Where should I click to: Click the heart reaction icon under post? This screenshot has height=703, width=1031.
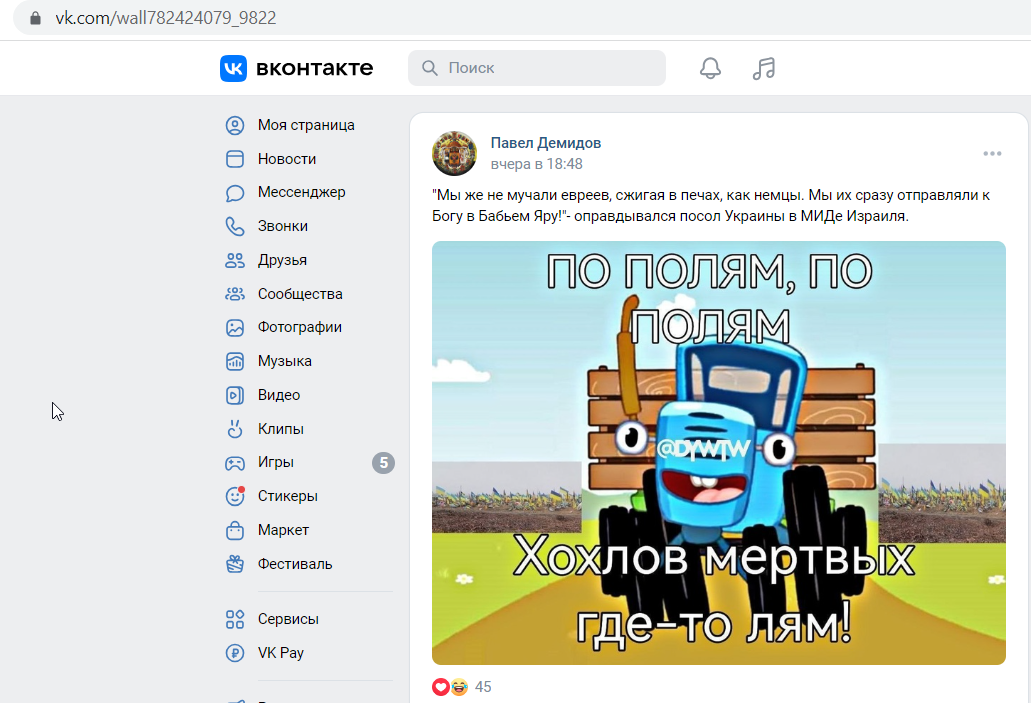click(441, 687)
